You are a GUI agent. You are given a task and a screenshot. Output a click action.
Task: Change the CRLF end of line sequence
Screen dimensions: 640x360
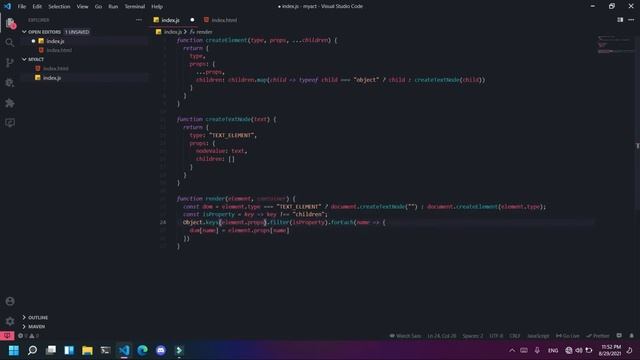pos(515,336)
